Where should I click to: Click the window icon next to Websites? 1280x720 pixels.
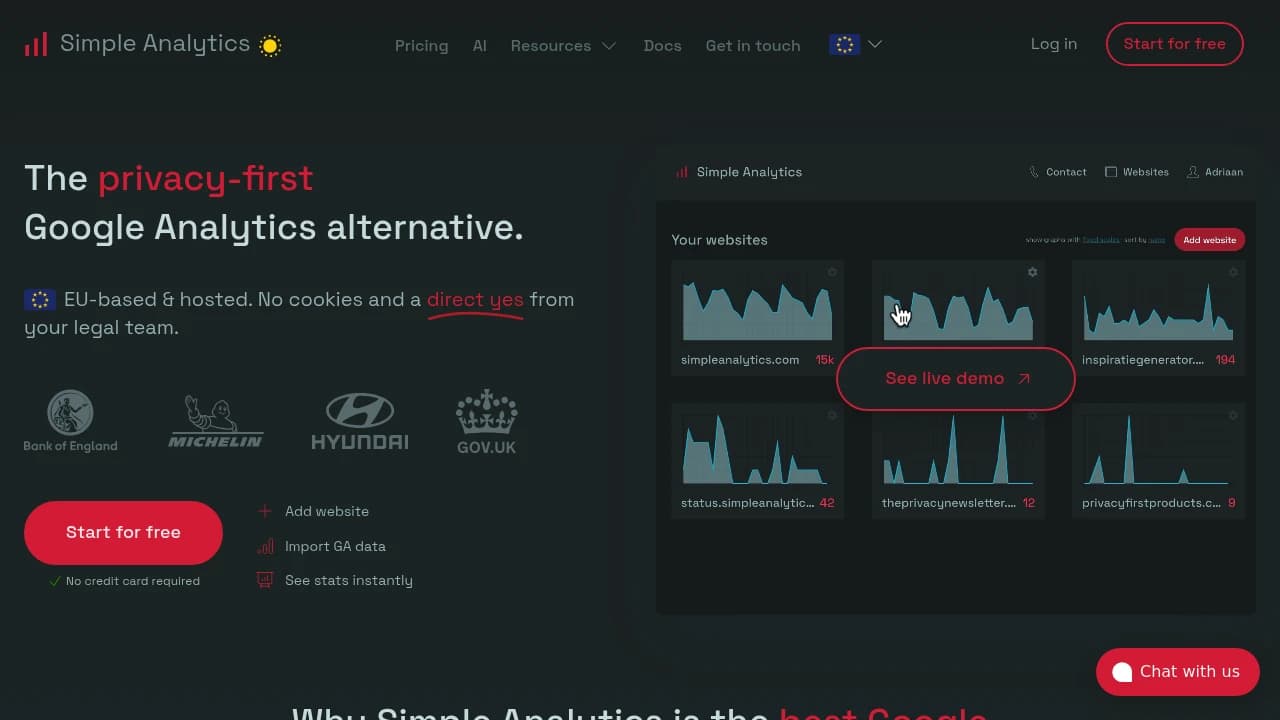[1111, 172]
